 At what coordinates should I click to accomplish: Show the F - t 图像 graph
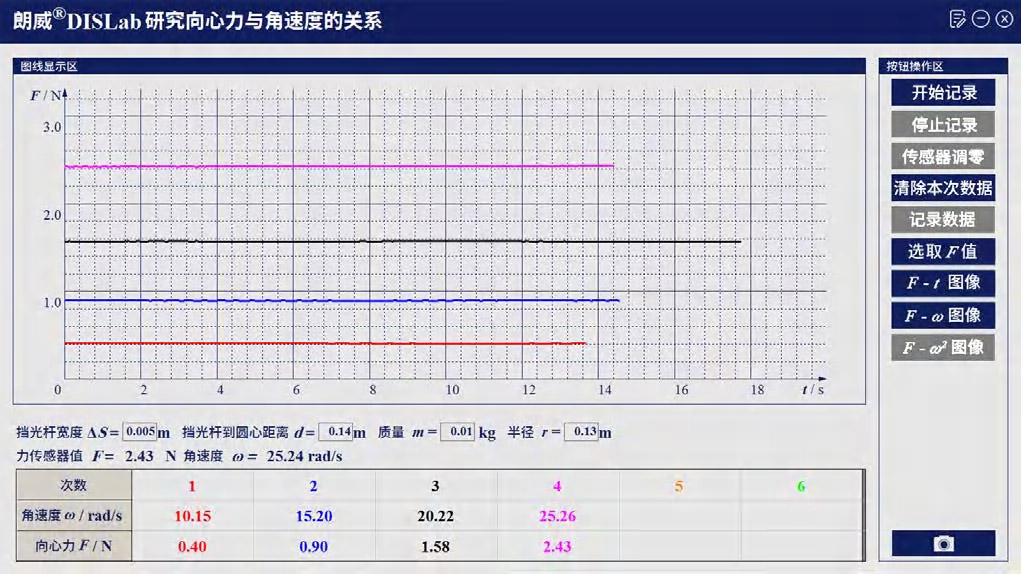click(x=943, y=283)
